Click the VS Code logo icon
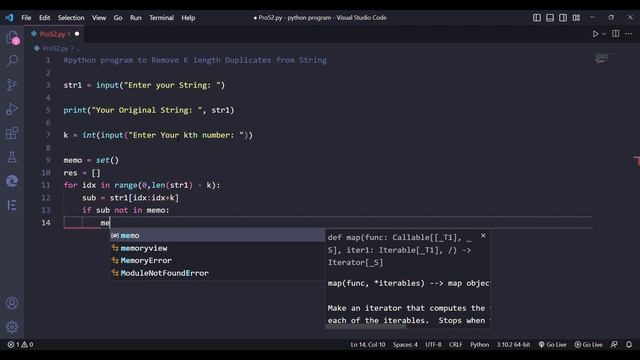The image size is (640, 360). 9,18
